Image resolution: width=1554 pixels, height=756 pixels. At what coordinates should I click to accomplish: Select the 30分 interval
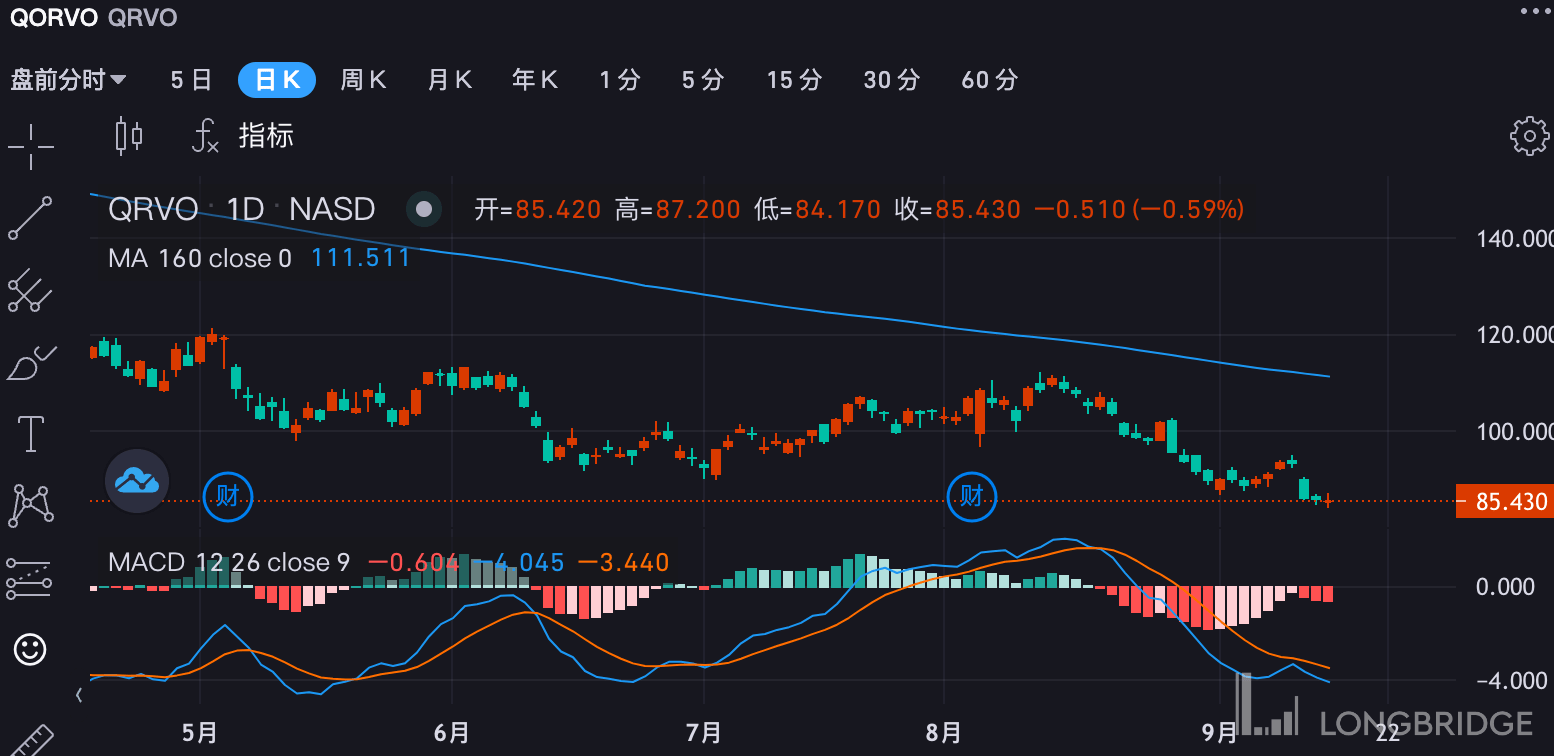892,80
